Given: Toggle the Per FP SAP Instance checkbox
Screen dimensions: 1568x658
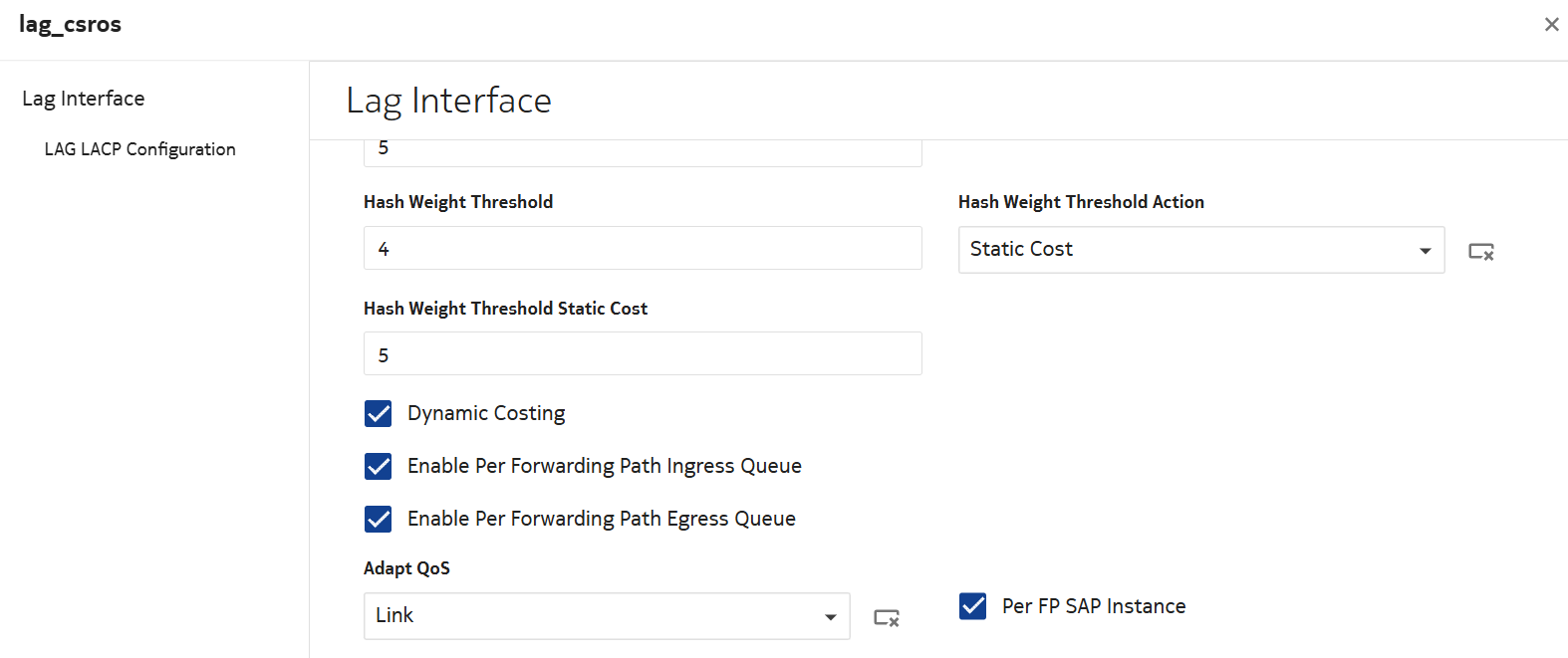Looking at the screenshot, I should pyautogui.click(x=973, y=606).
